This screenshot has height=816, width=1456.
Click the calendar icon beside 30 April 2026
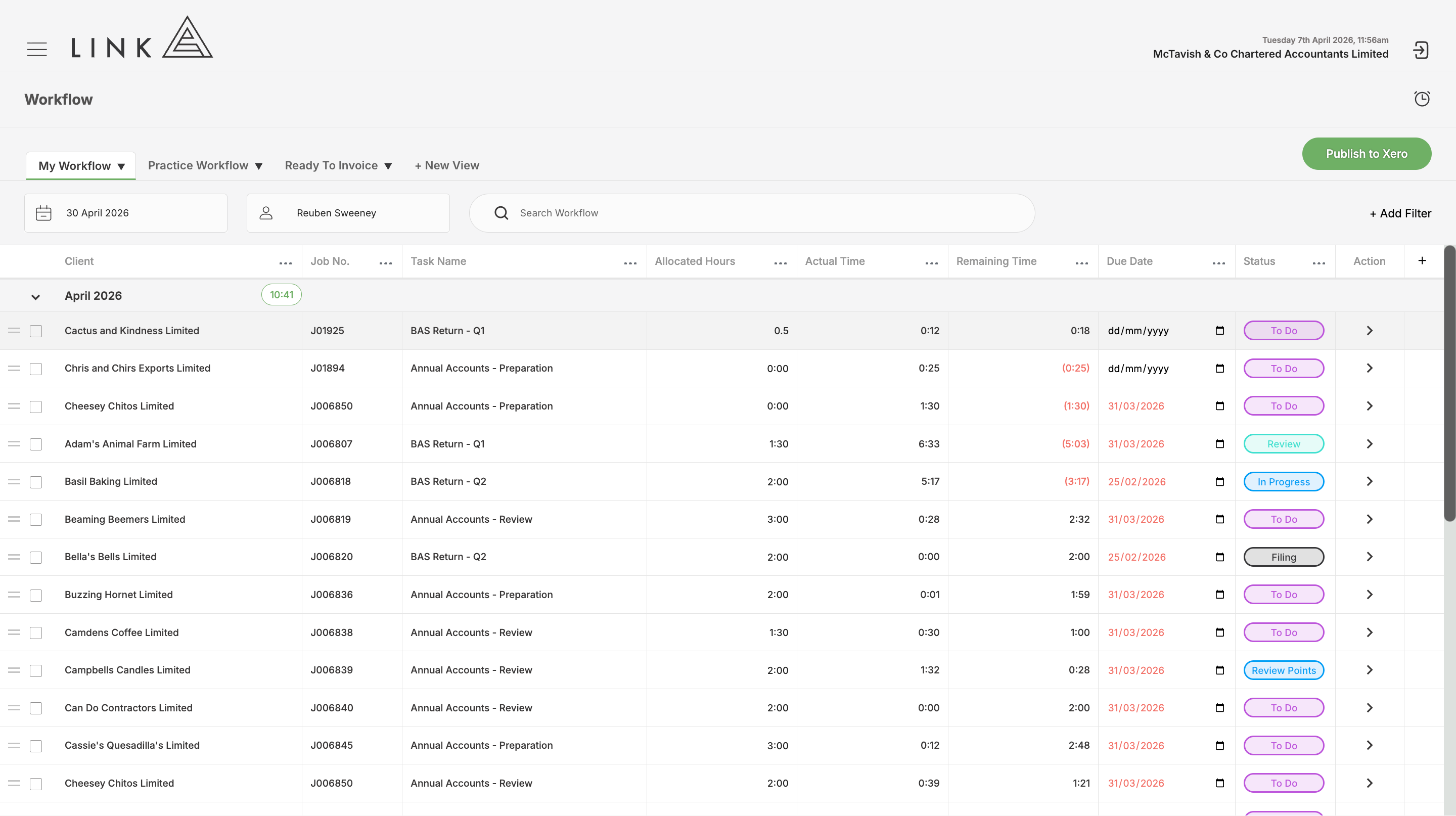43,213
